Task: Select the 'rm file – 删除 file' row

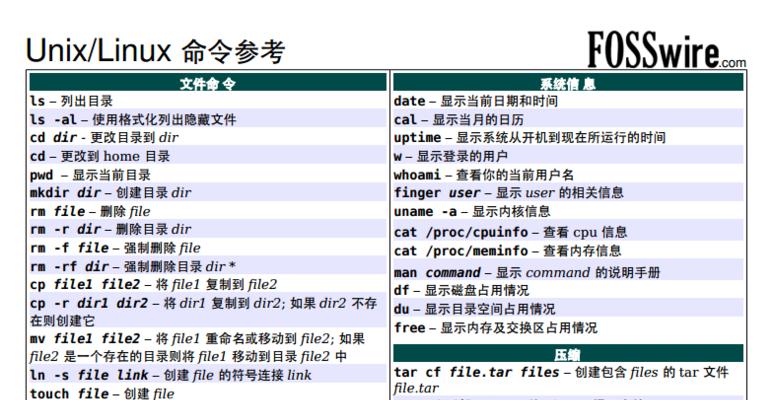Action: point(208,211)
